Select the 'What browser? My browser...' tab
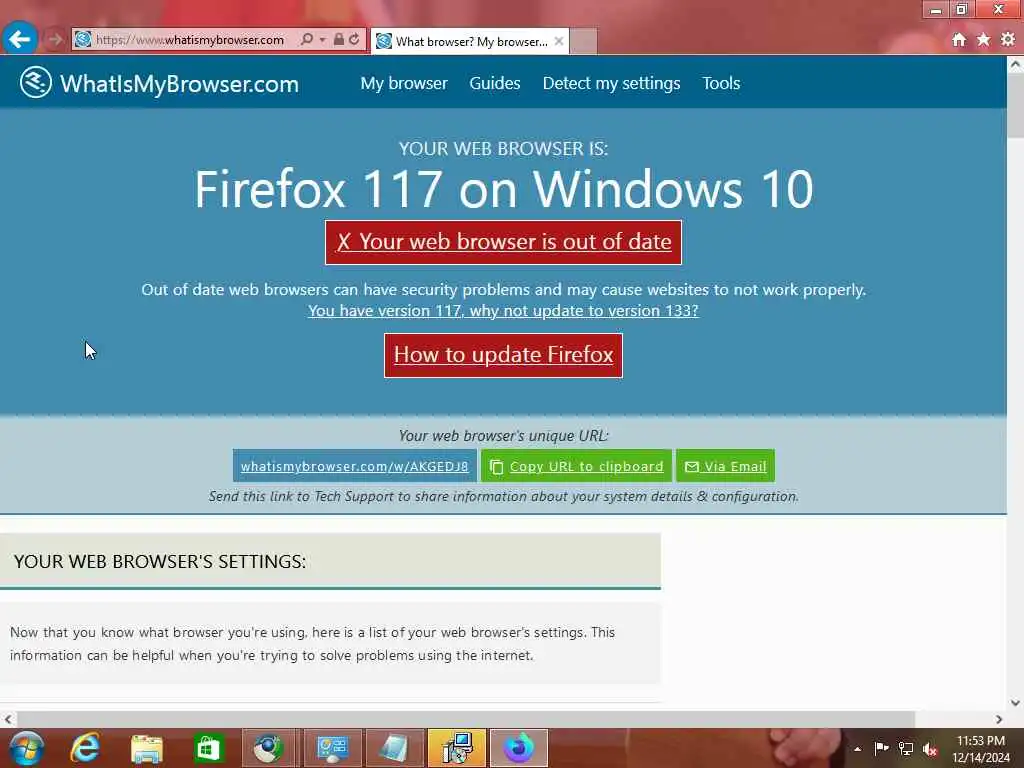This screenshot has width=1024, height=768. pyautogui.click(x=470, y=42)
